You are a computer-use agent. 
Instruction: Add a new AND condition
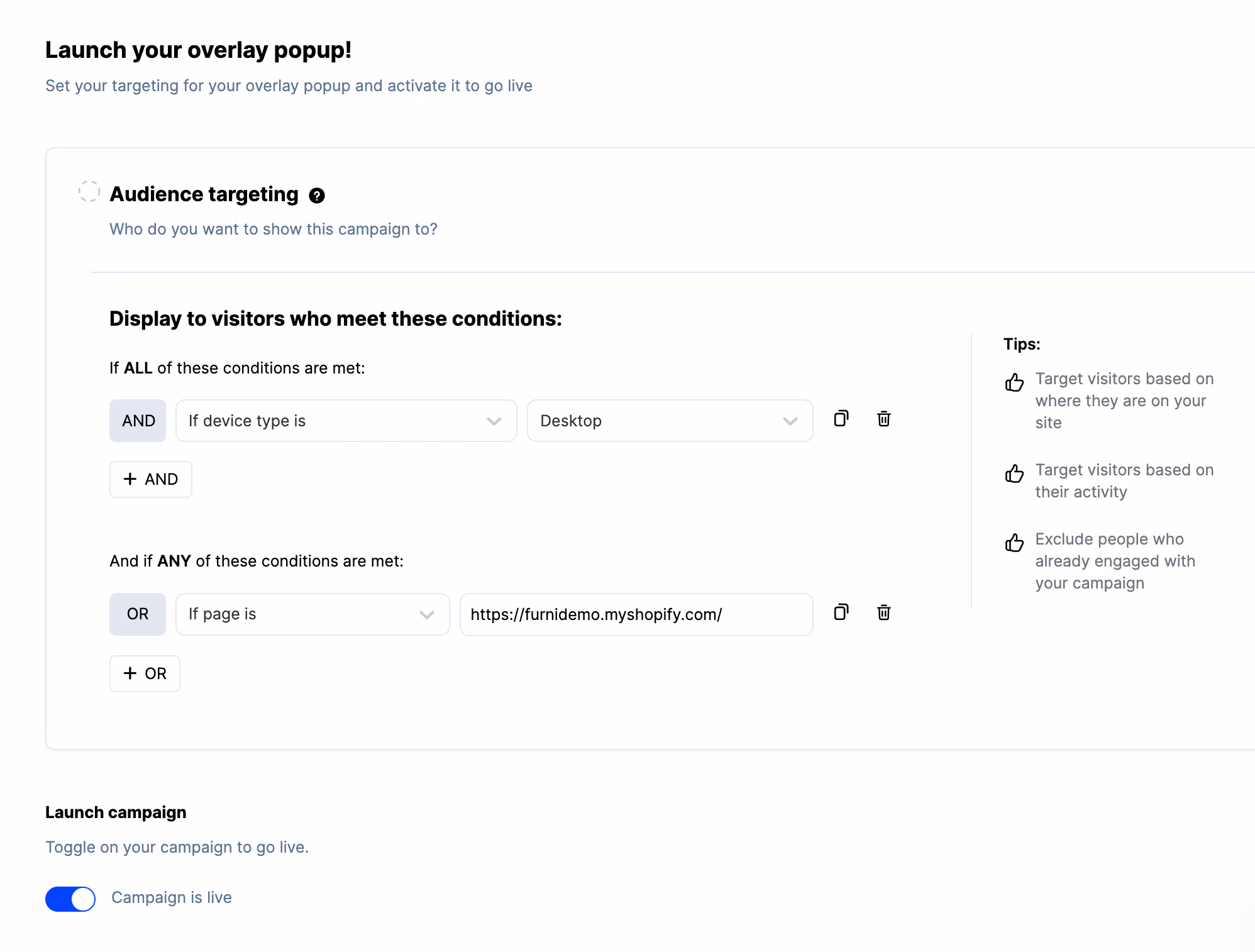151,479
